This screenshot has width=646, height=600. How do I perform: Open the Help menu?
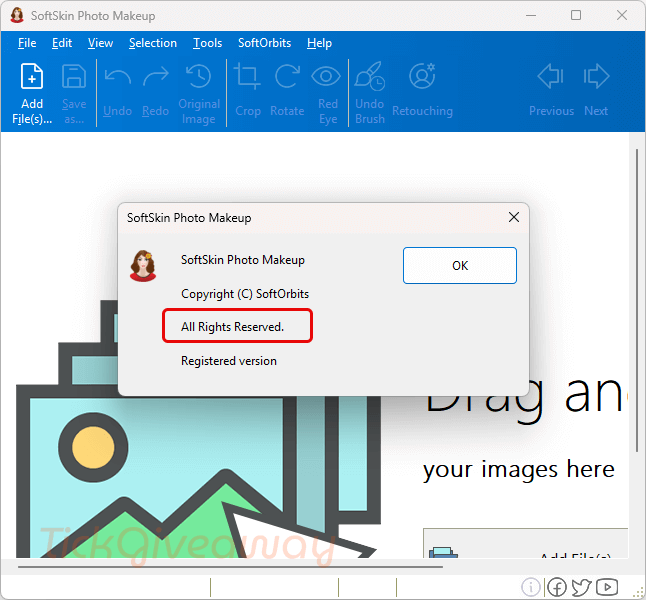[319, 43]
